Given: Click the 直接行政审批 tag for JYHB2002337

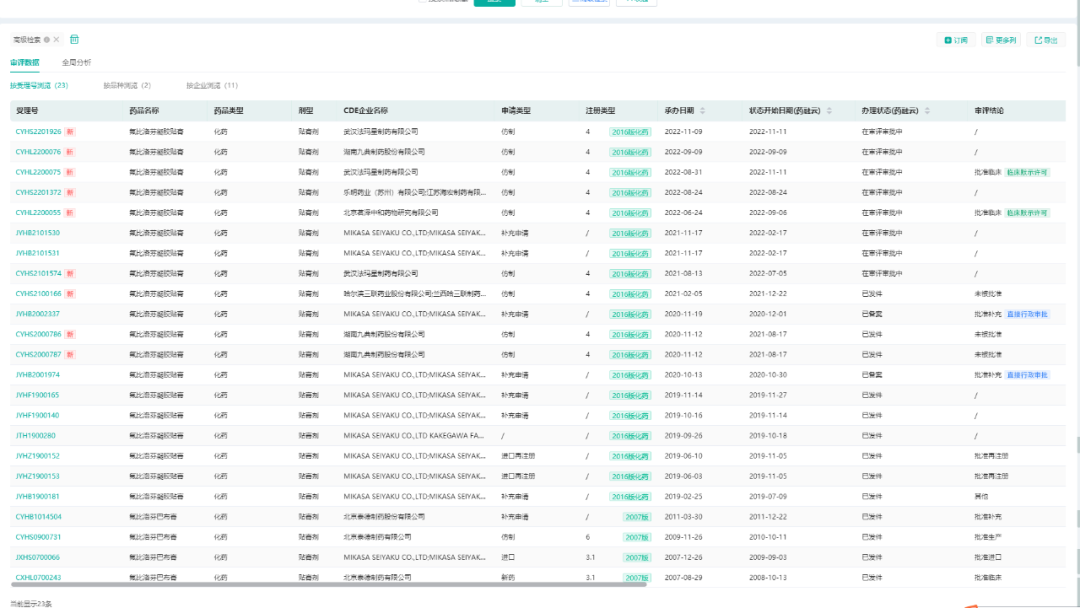Looking at the screenshot, I should tap(1028, 314).
